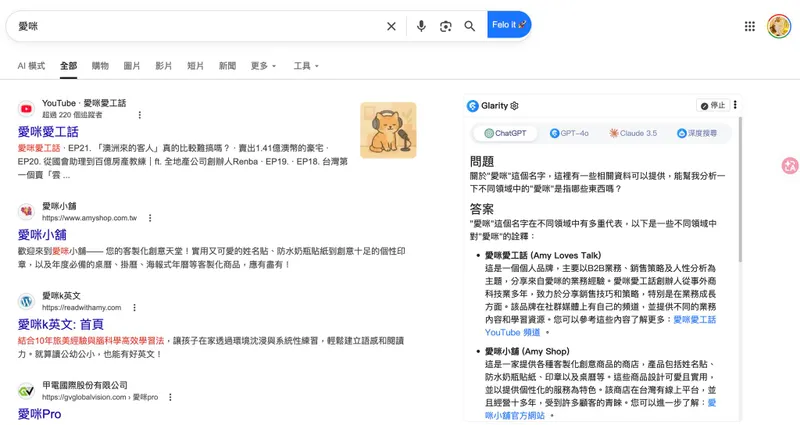Switch to 影片 tab

163,66
